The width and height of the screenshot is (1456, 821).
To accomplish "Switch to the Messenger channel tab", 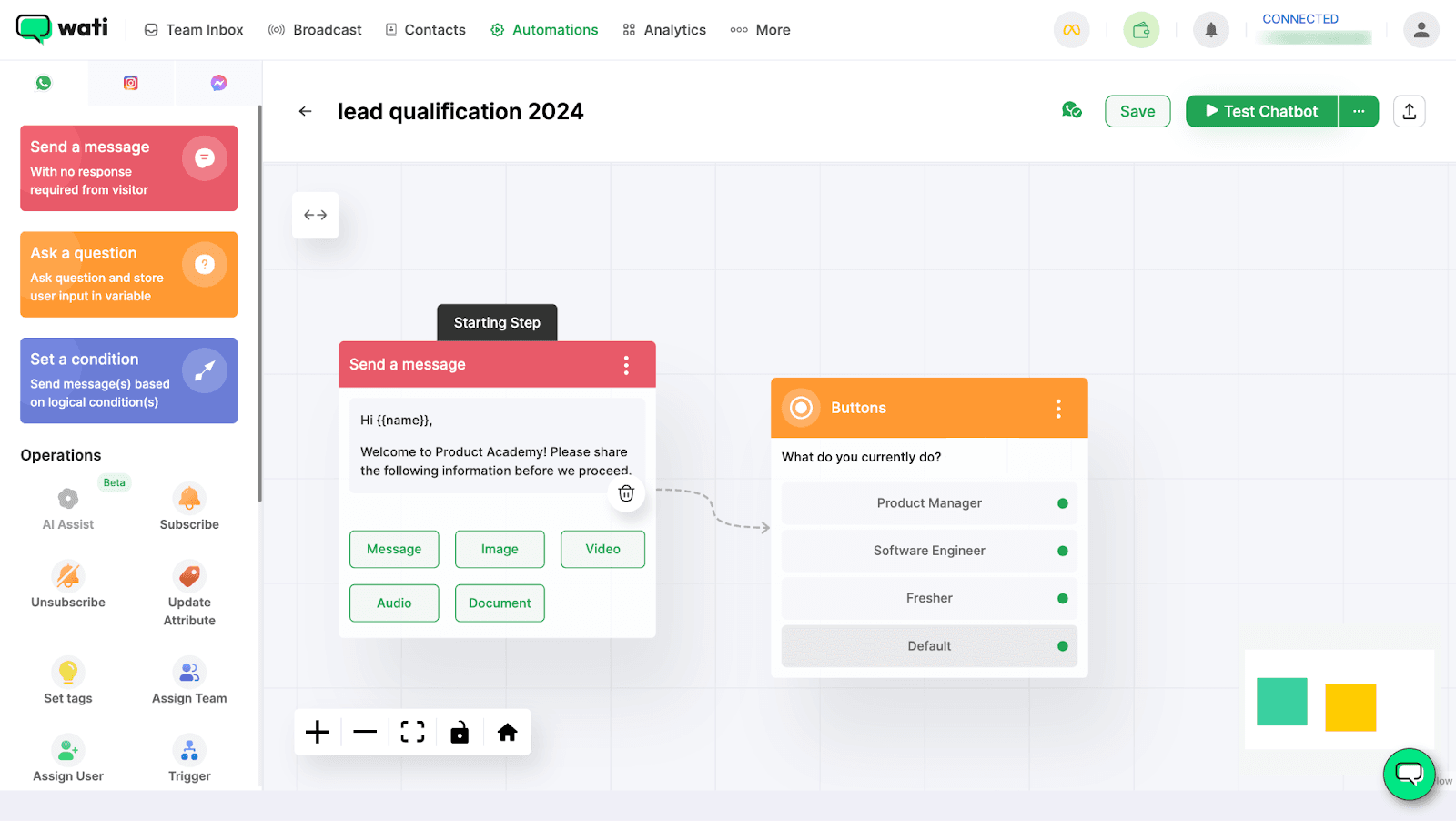I will coord(218,83).
